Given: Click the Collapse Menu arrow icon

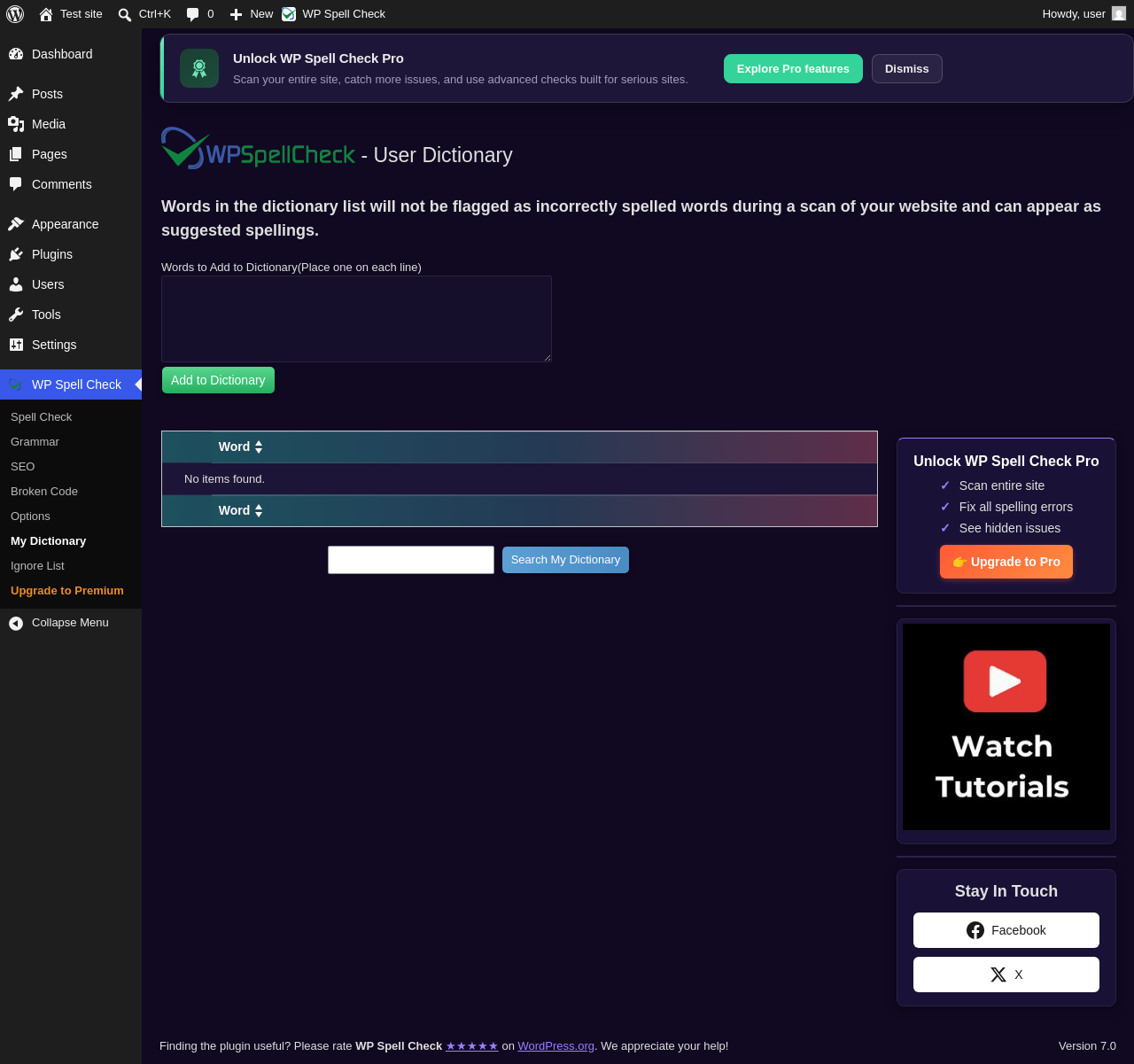Looking at the screenshot, I should coord(16,624).
